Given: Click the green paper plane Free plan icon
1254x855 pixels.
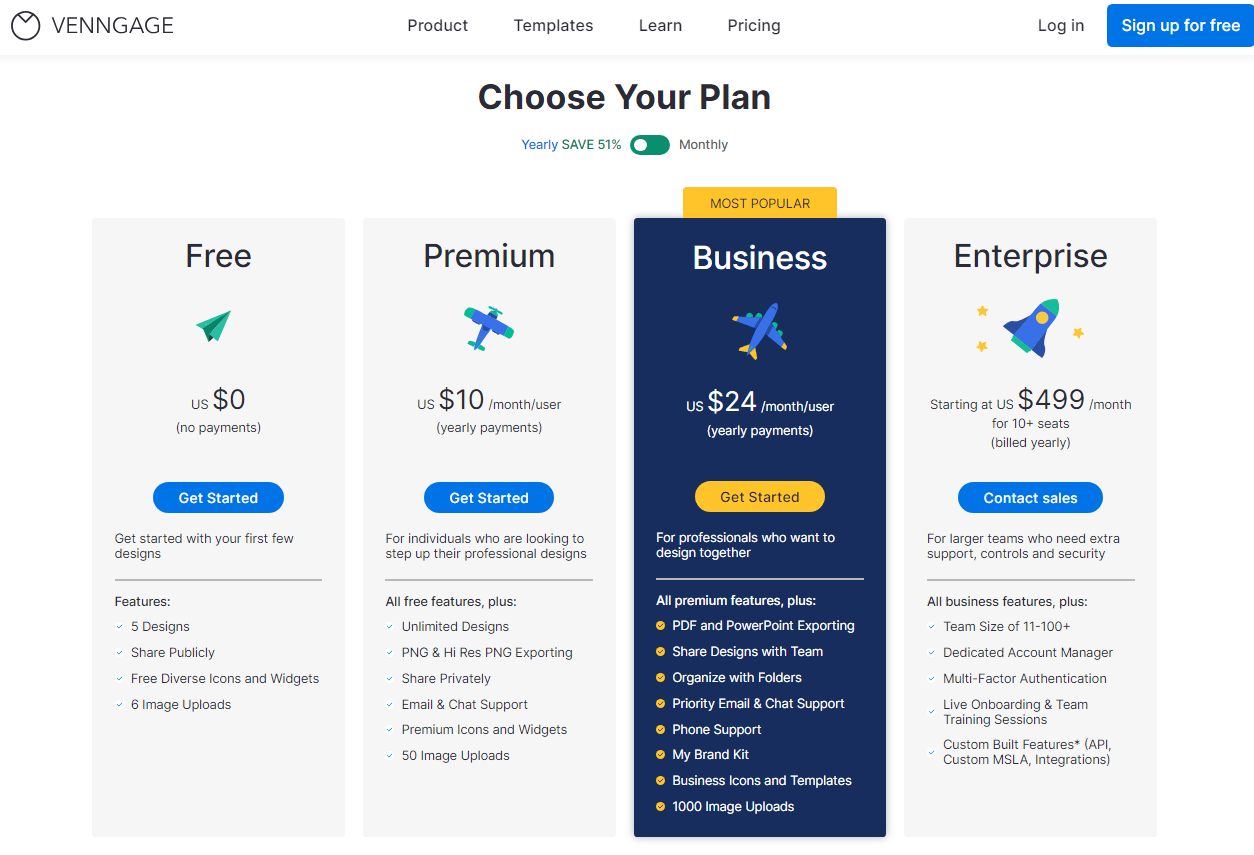Looking at the screenshot, I should [x=213, y=326].
